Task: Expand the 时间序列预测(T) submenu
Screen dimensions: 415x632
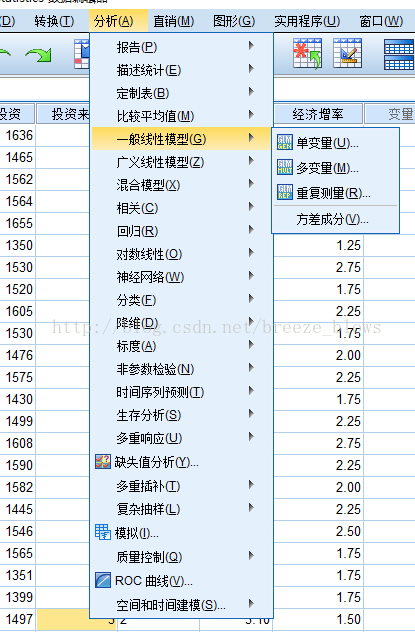Action: (x=182, y=392)
